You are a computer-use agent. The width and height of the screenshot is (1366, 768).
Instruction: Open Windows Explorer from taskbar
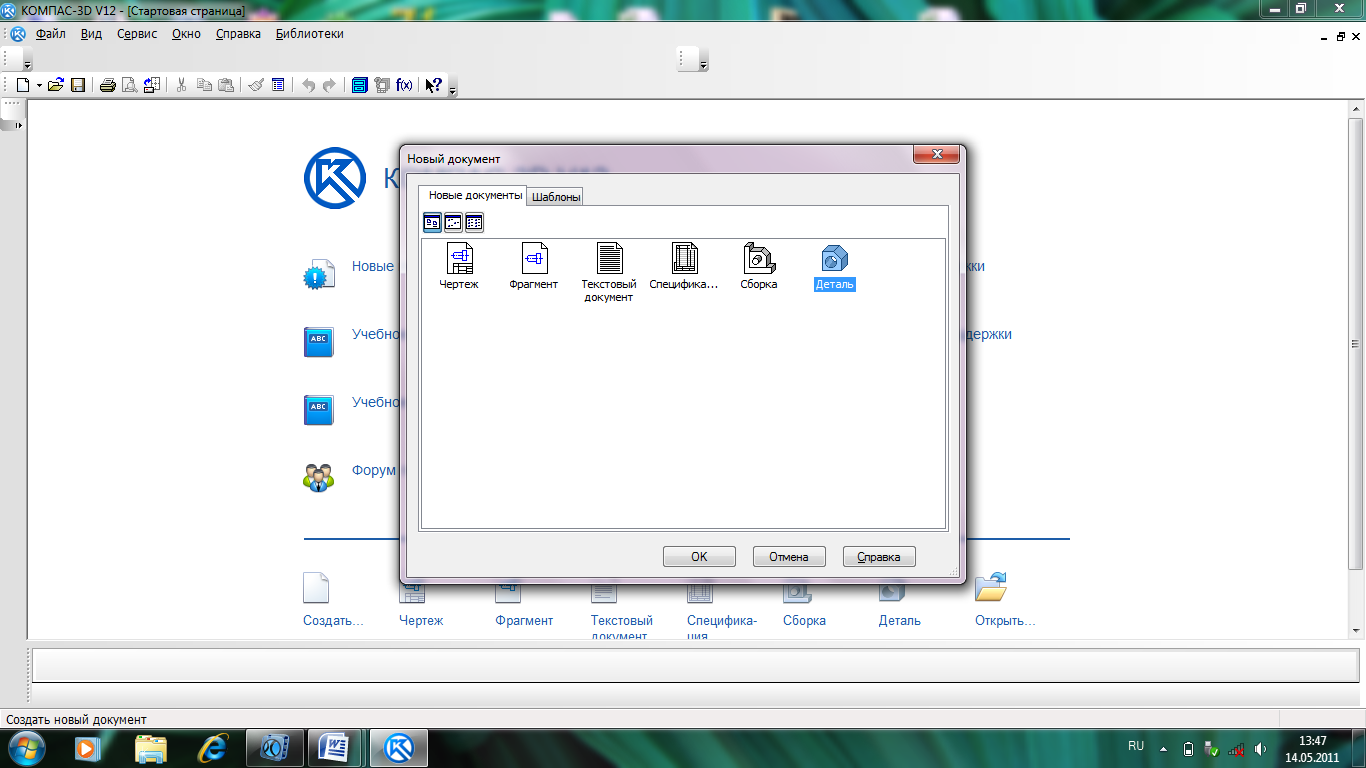(x=151, y=747)
